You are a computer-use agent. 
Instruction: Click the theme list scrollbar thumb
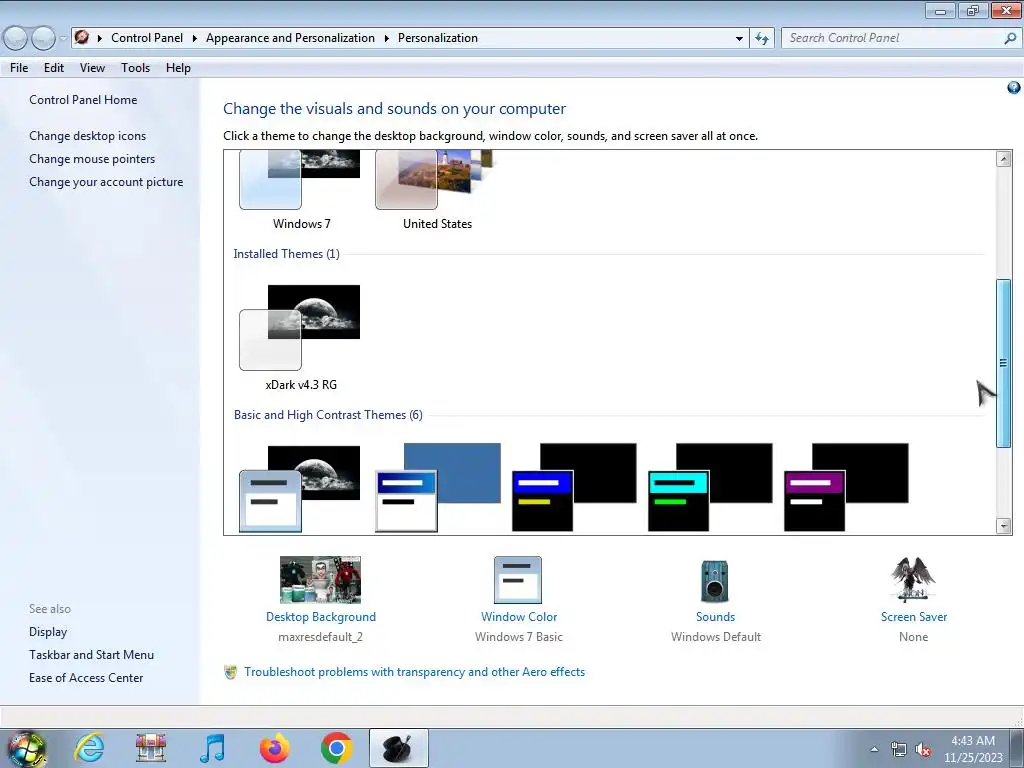tap(1004, 363)
